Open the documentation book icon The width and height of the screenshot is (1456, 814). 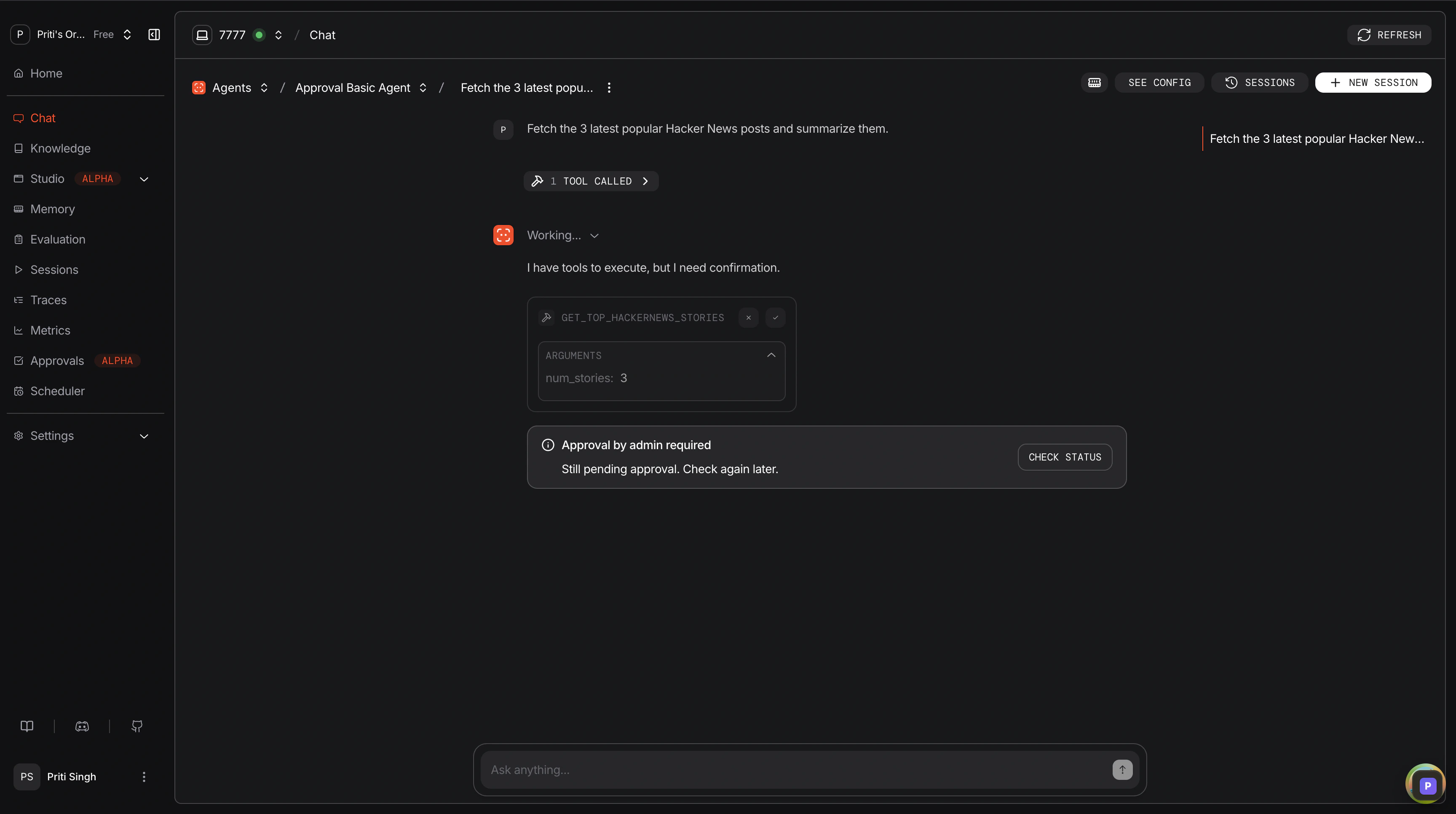click(27, 726)
